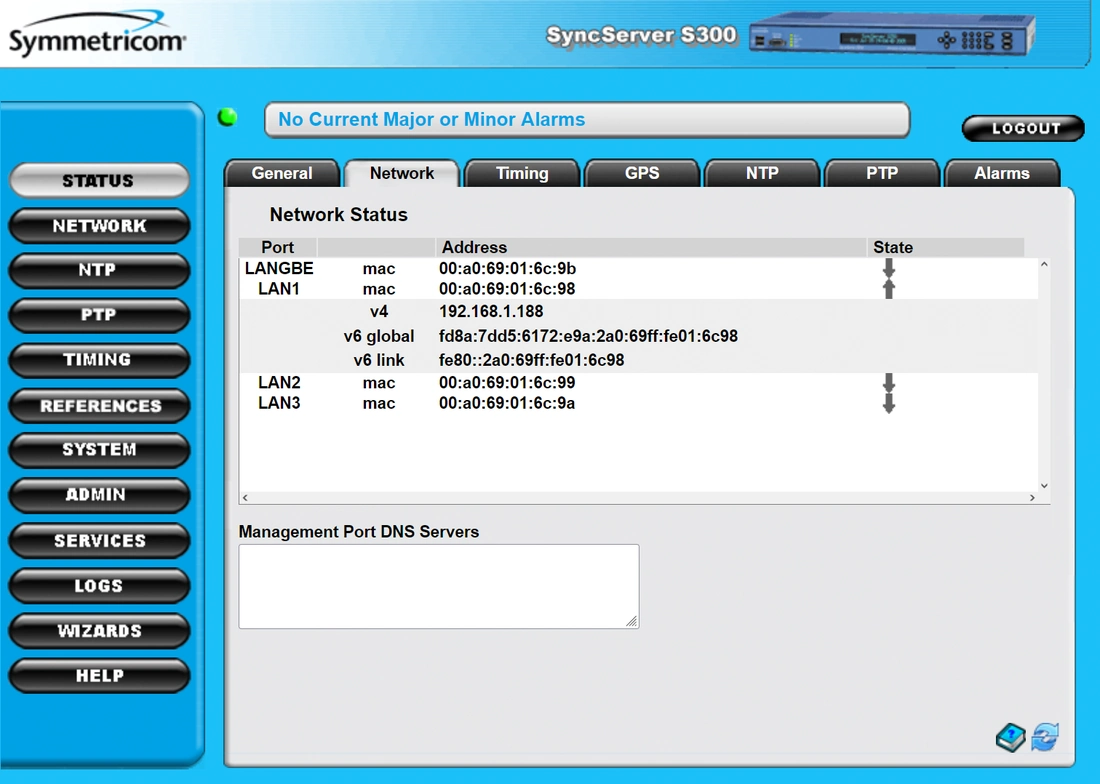Click the LAN1 up-arrow state icon
Image resolution: width=1100 pixels, height=784 pixels.
click(888, 289)
